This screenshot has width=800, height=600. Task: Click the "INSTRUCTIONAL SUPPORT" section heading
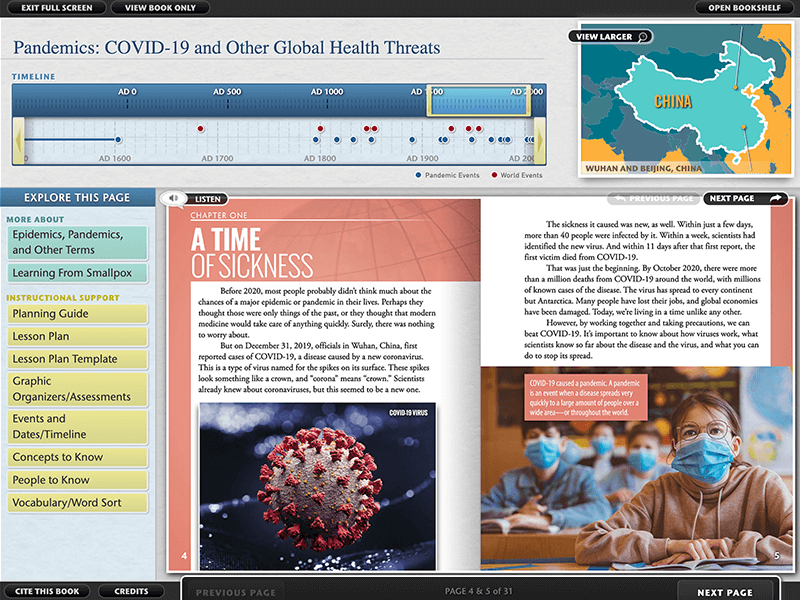pyautogui.click(x=63, y=297)
